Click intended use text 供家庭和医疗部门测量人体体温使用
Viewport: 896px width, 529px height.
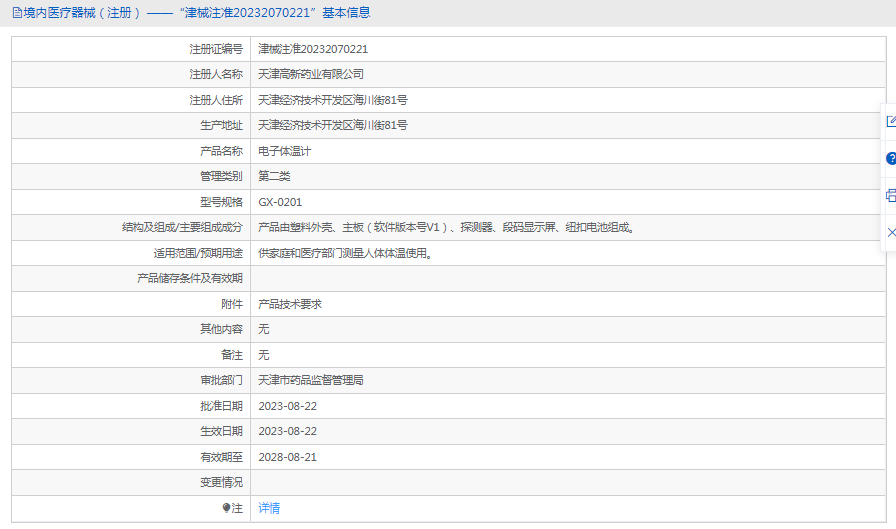[345, 253]
